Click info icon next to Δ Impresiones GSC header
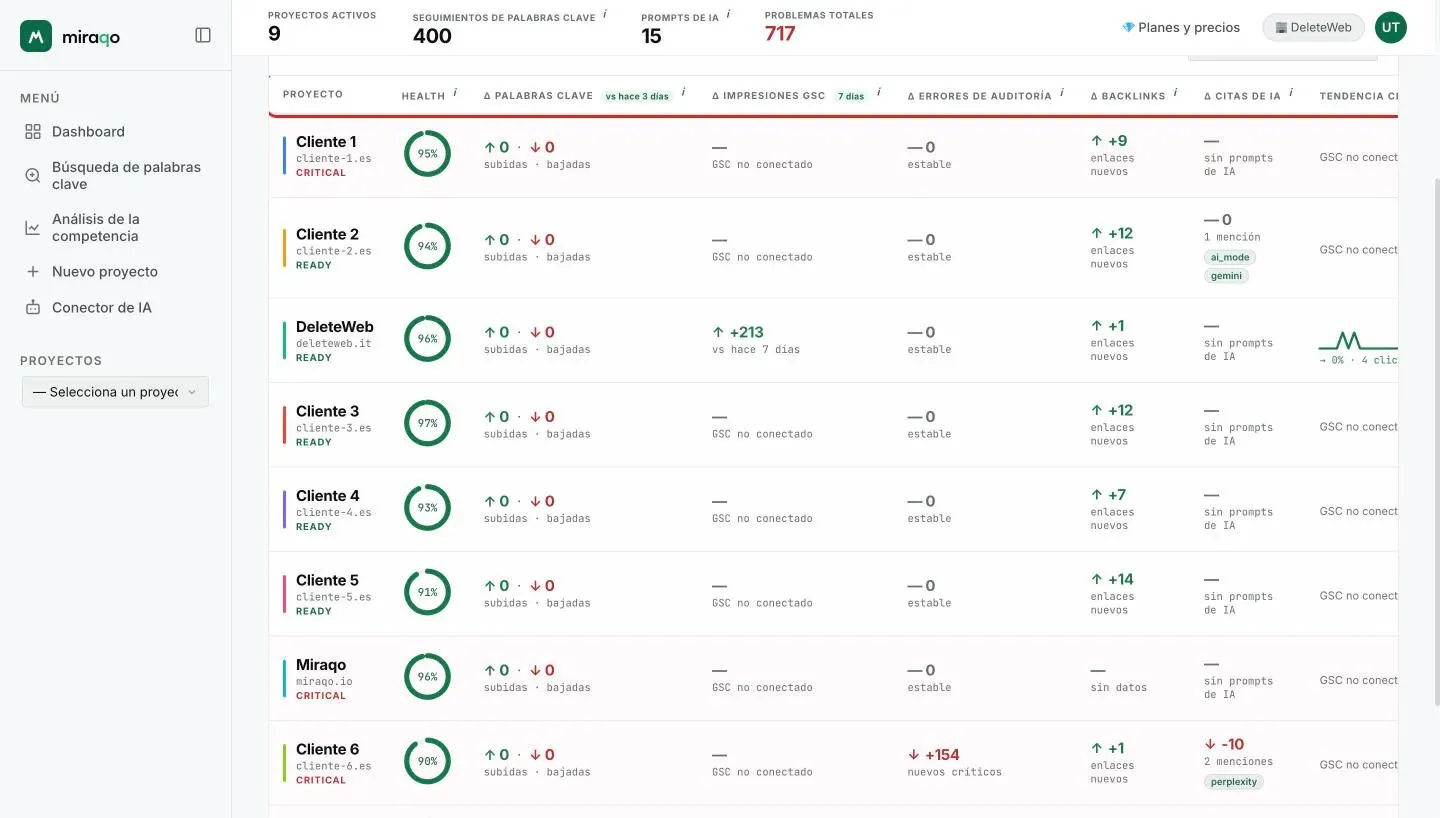This screenshot has height=818, width=1440. pos(880,93)
